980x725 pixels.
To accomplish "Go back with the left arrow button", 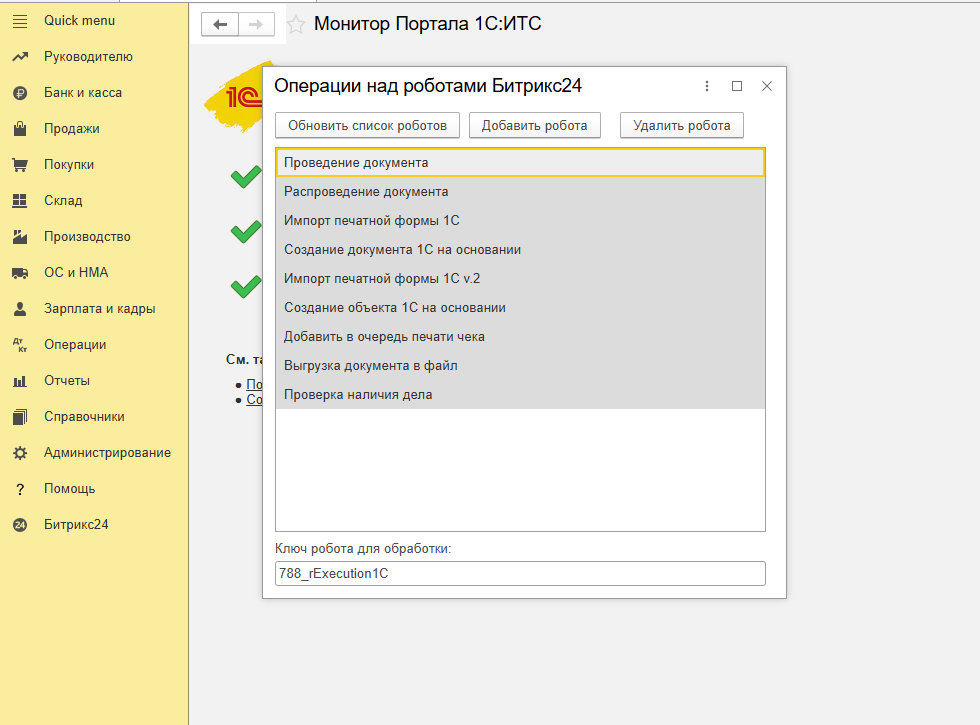I will tap(220, 24).
